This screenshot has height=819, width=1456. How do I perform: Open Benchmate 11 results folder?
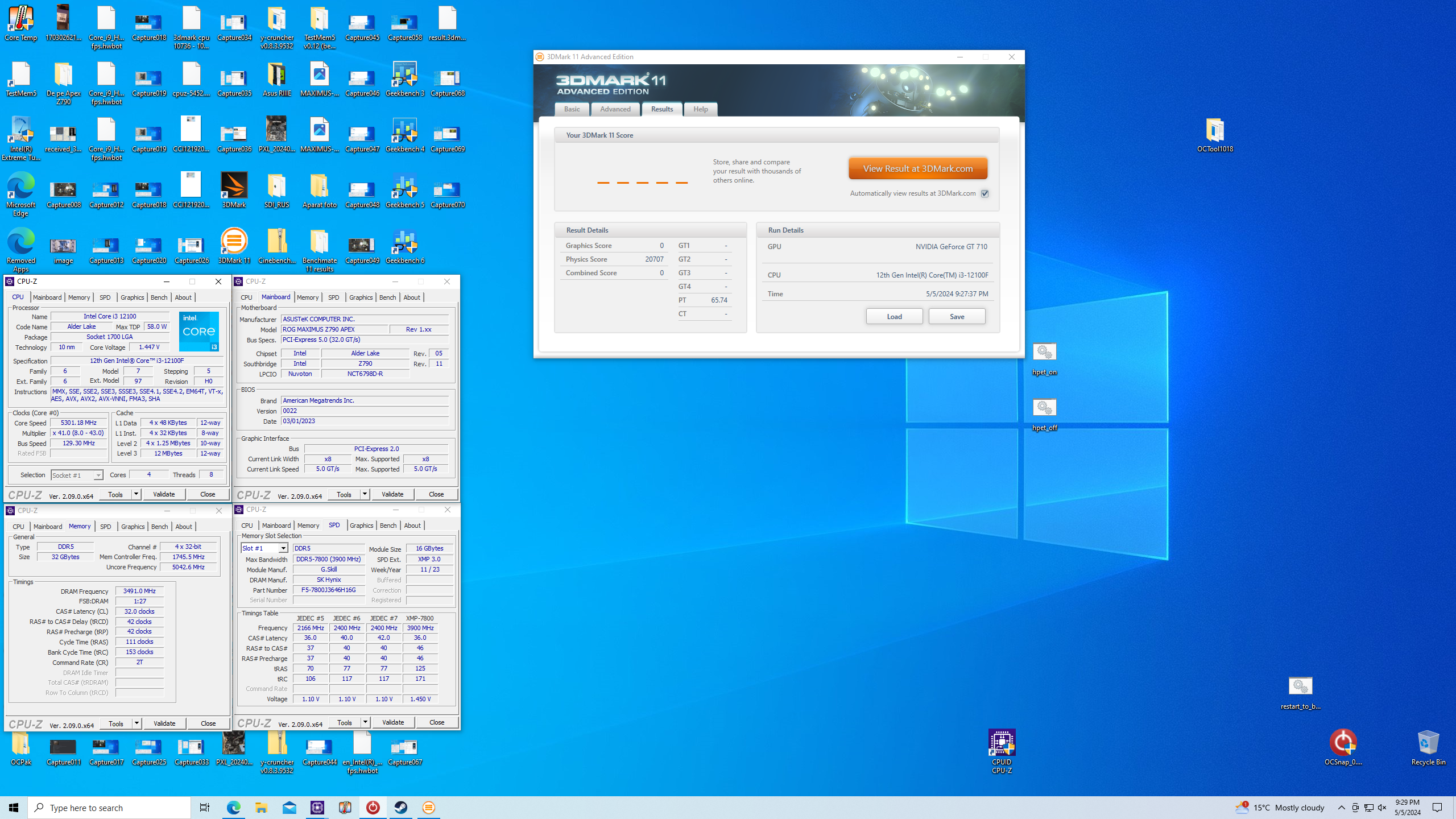tap(320, 250)
